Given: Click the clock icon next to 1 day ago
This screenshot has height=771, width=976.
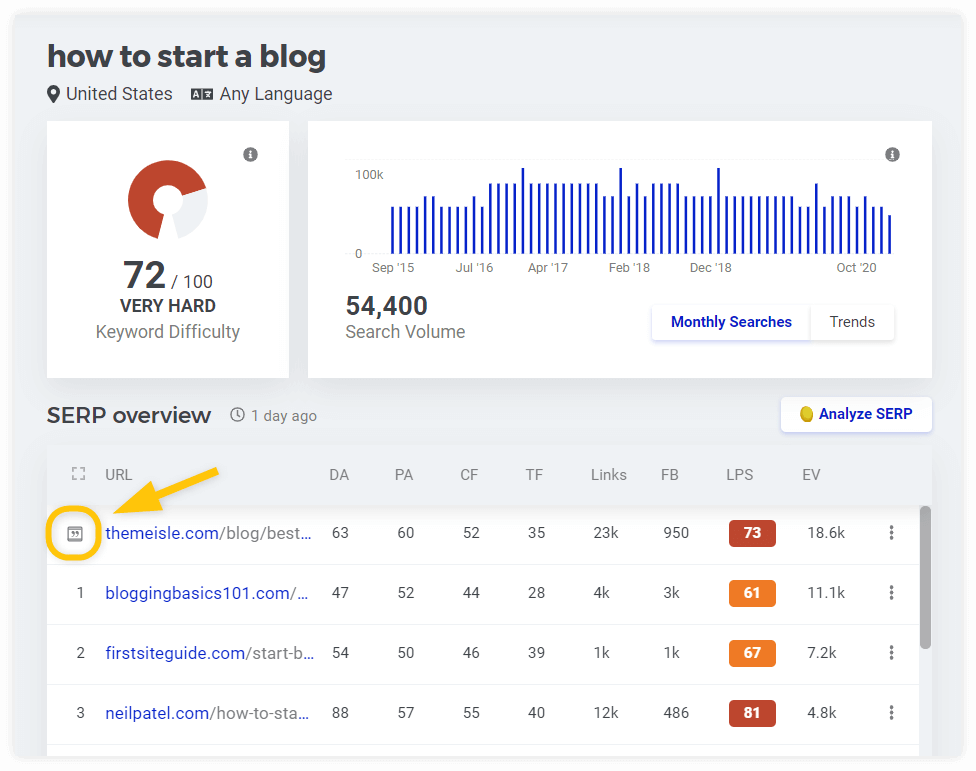Looking at the screenshot, I should pyautogui.click(x=237, y=415).
